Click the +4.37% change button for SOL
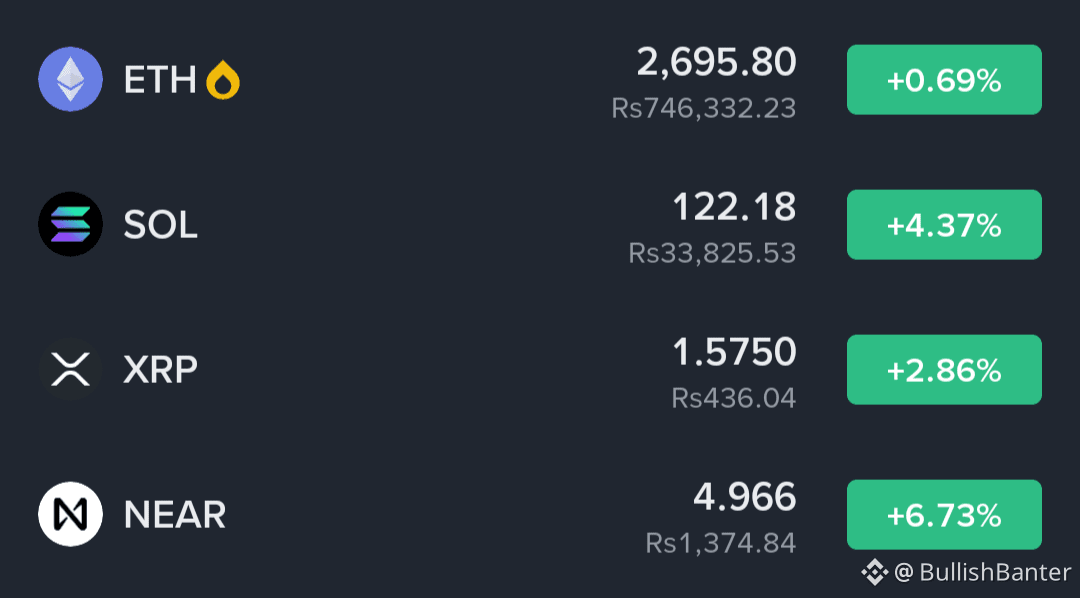Screen dimensions: 1080x598 [x=944, y=225]
